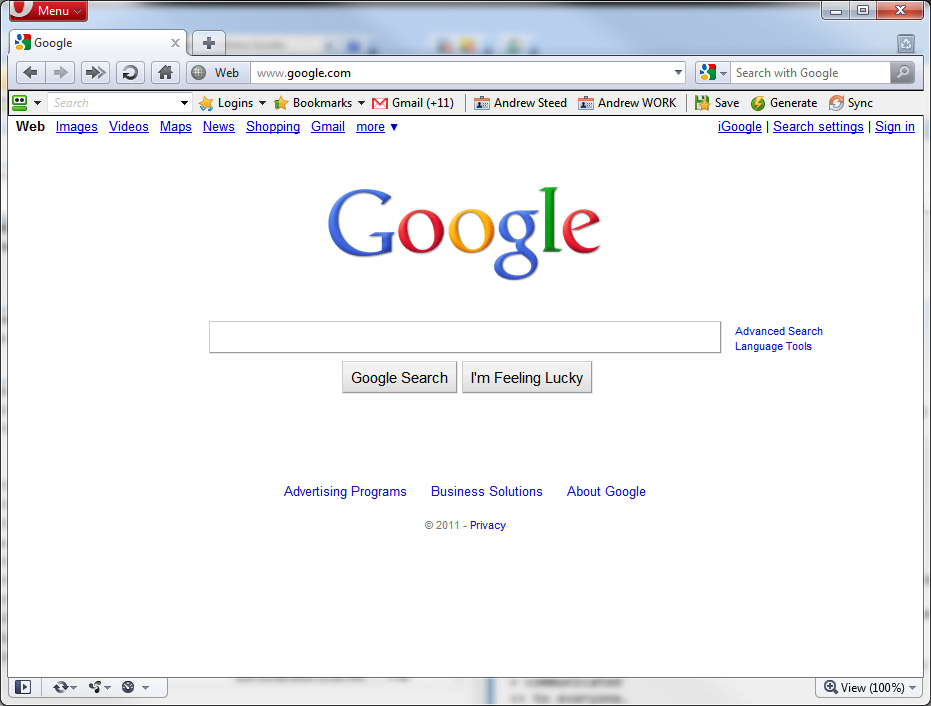The image size is (931, 706).
Task: Open the Logins dropdown
Action: point(233,103)
